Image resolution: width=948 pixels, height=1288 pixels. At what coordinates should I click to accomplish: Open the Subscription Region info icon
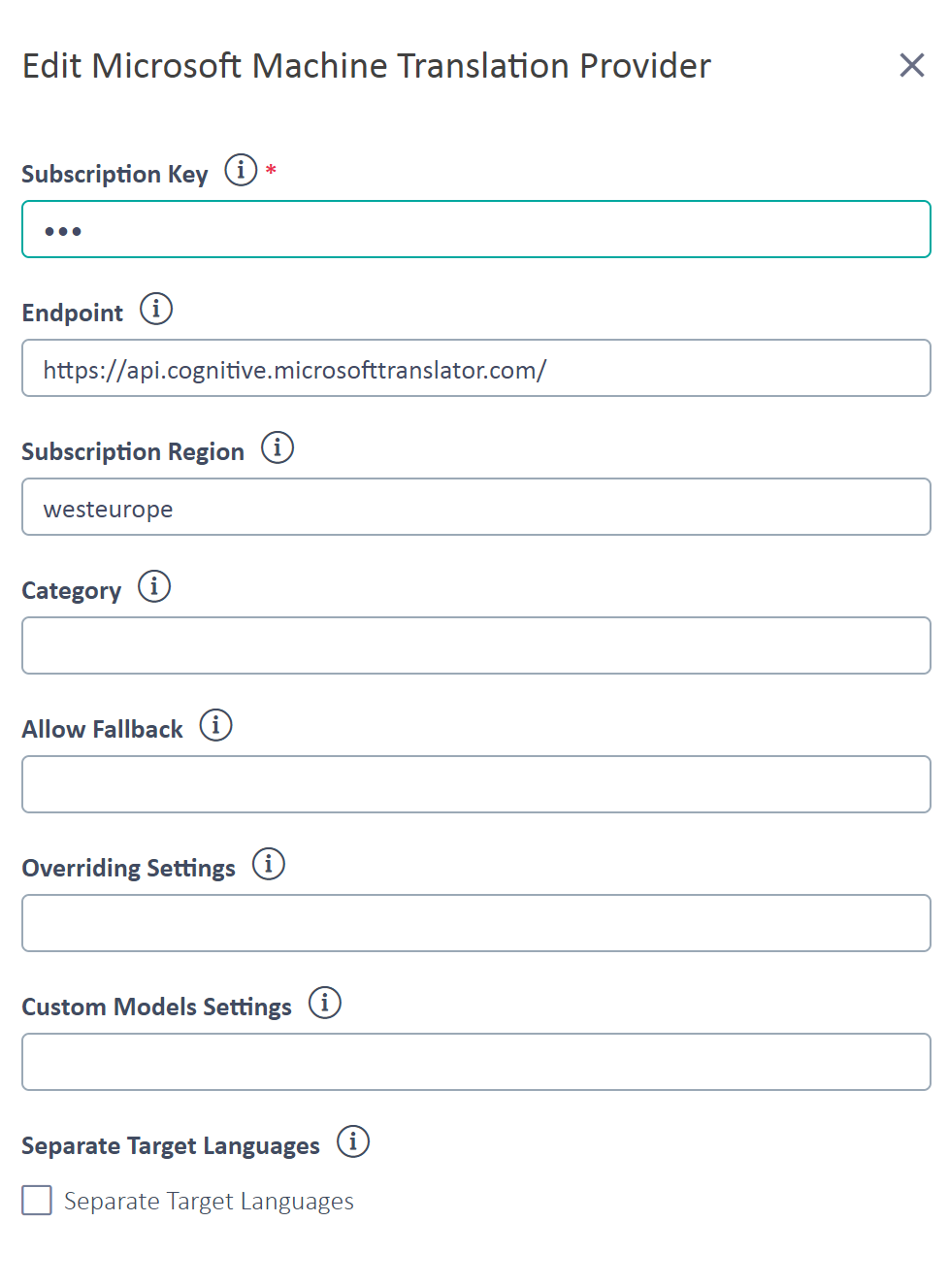click(x=278, y=447)
